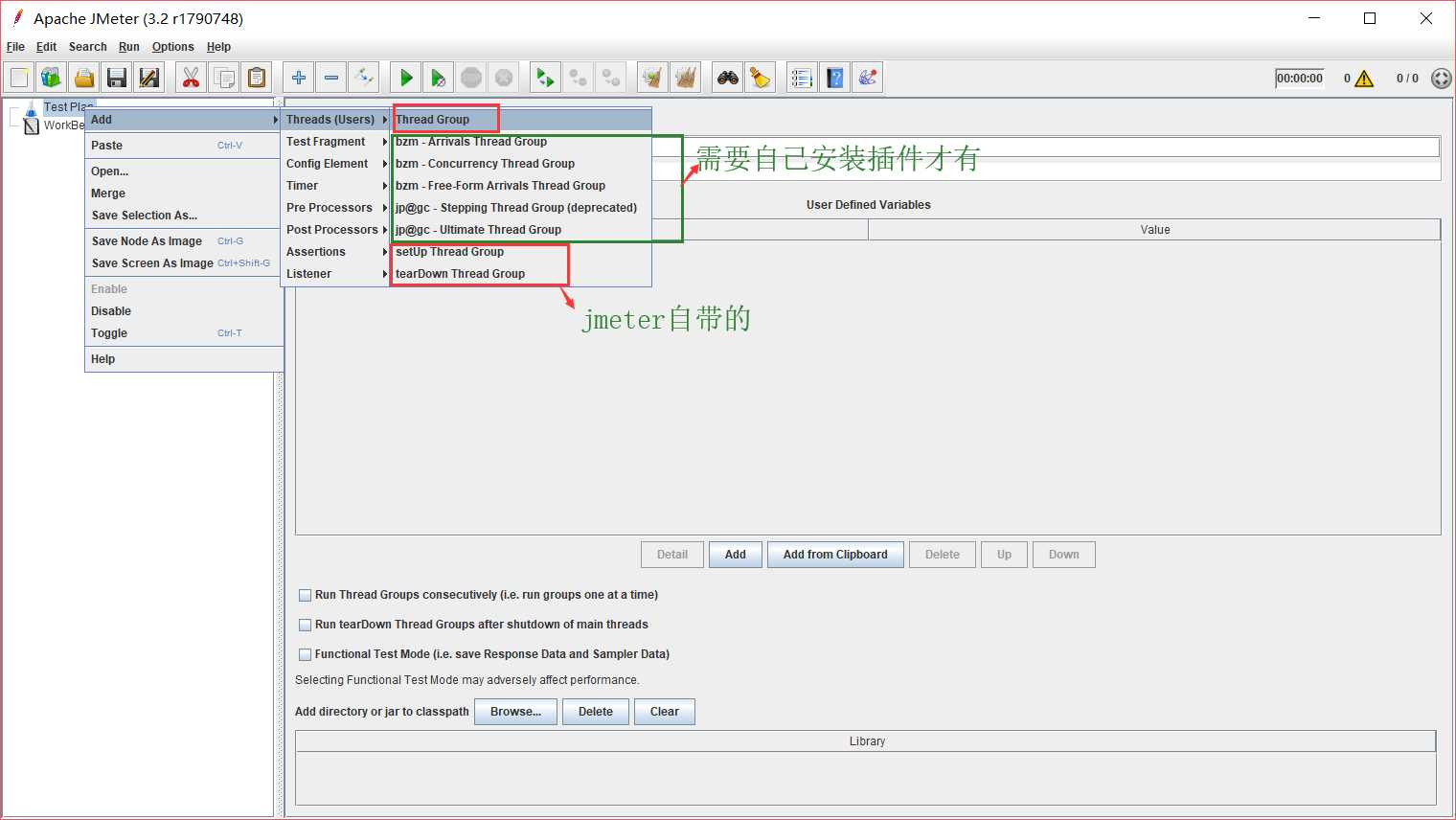Check Run tearDown Thread Groups after shutdown
Screen dimensions: 1456x820
coord(306,625)
